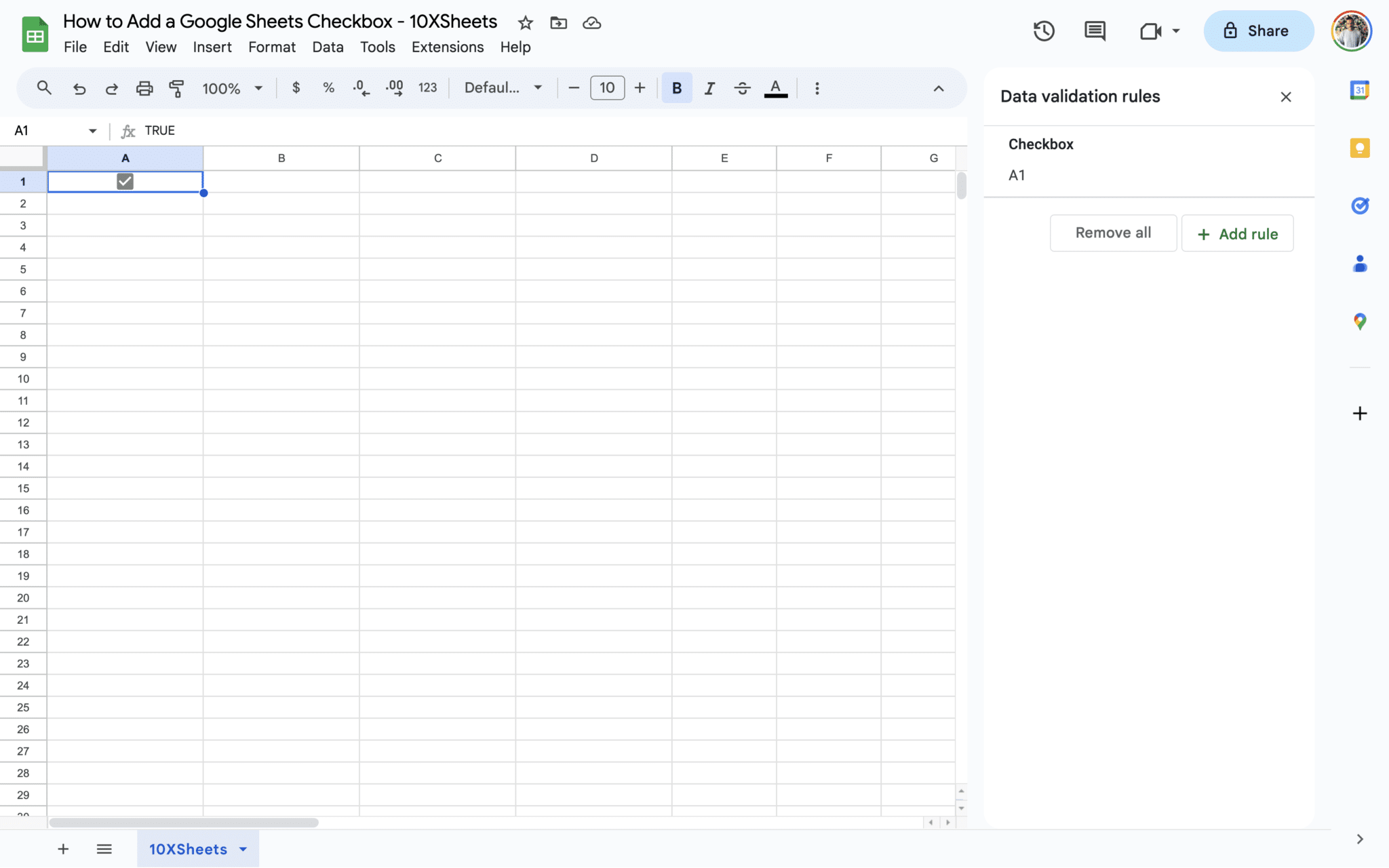1389x868 pixels.
Task: Apply strikethrough formatting
Action: pyautogui.click(x=742, y=88)
